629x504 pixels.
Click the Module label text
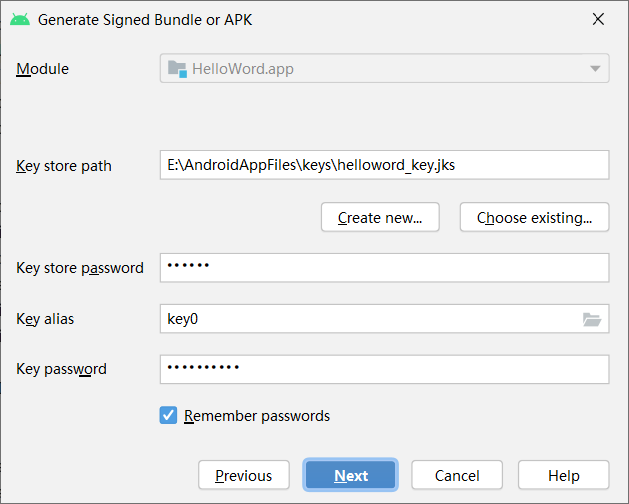[x=43, y=69]
